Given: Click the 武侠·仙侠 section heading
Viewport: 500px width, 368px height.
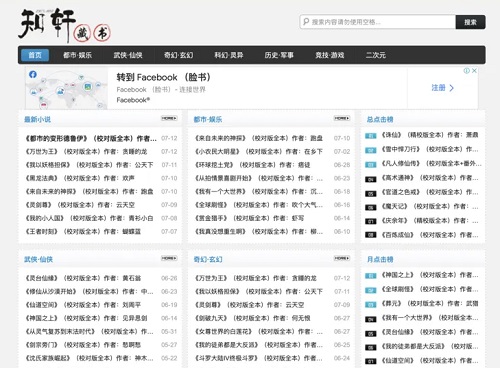Looking at the screenshot, I should click(38, 259).
